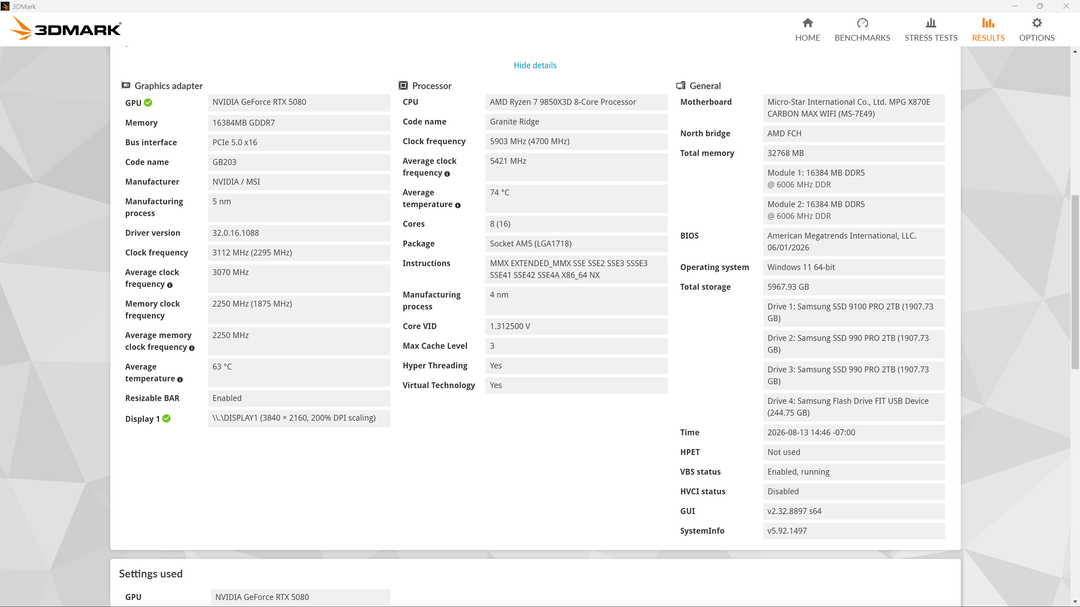
Task: Click the Module 1: 16384 MB DDR5 entry
Action: 854,179
